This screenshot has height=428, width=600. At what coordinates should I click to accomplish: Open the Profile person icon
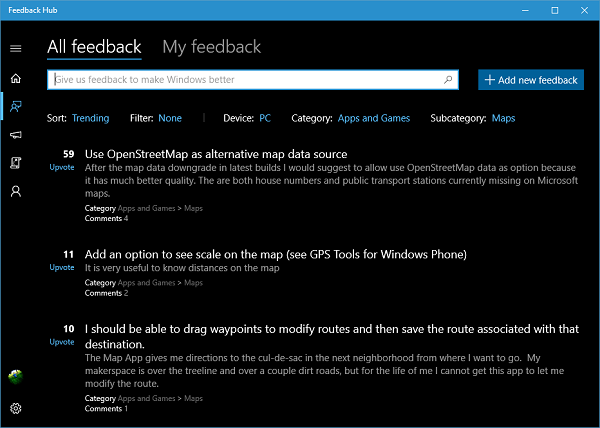coord(16,191)
